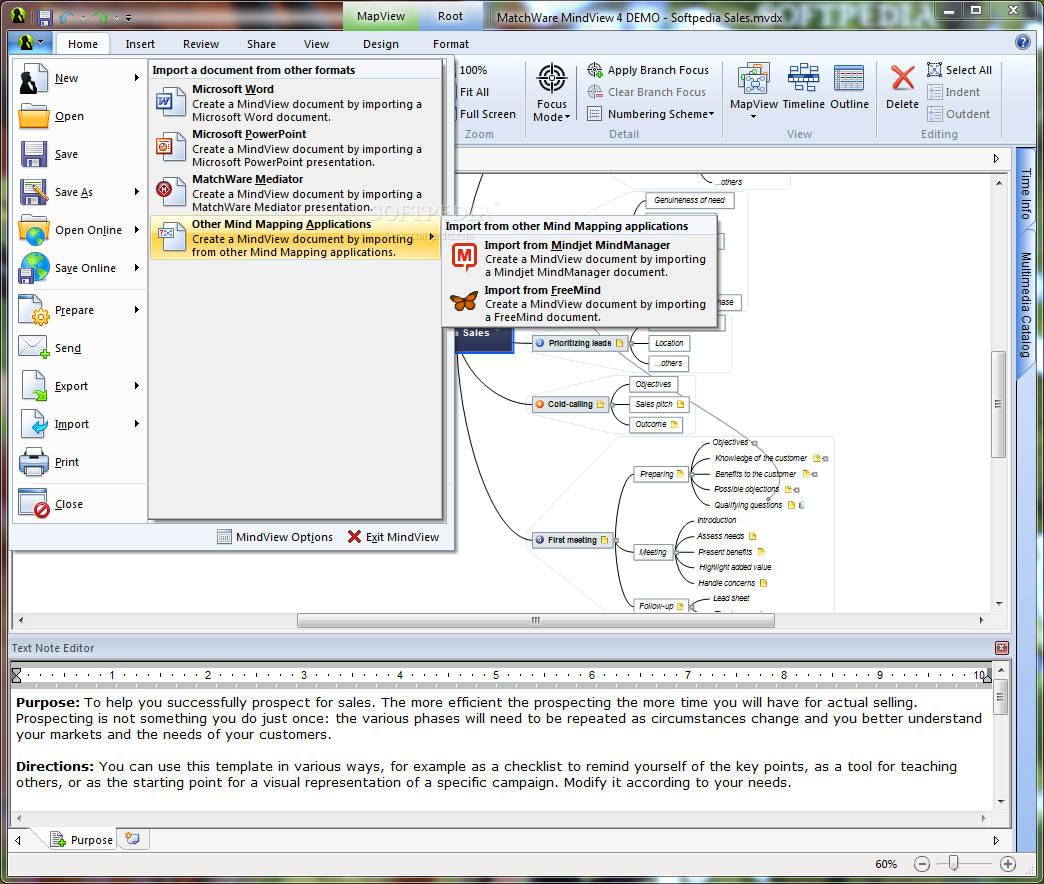
Task: Close the Text Note Editor panel
Action: click(x=1001, y=648)
